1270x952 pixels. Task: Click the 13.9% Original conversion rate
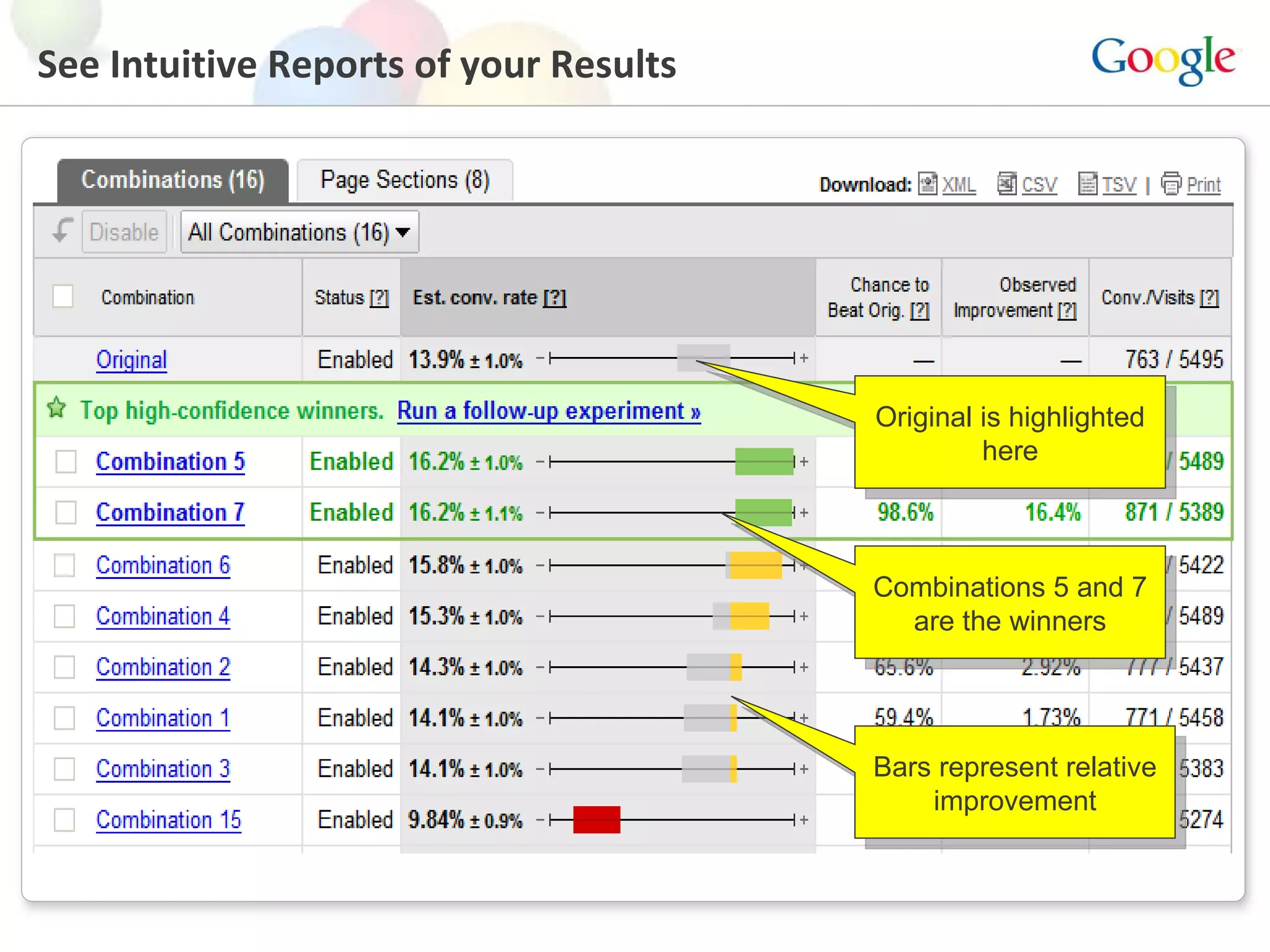pos(437,359)
